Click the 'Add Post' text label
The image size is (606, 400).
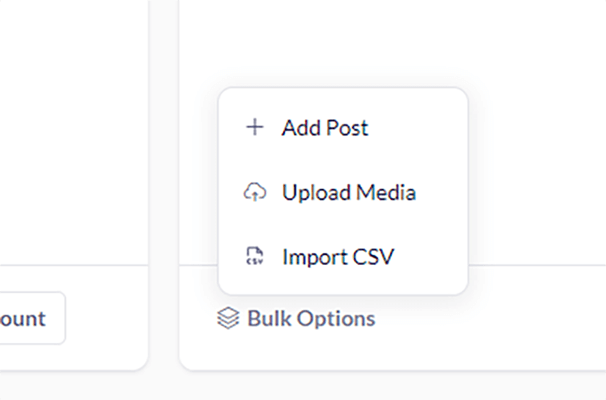coord(325,128)
